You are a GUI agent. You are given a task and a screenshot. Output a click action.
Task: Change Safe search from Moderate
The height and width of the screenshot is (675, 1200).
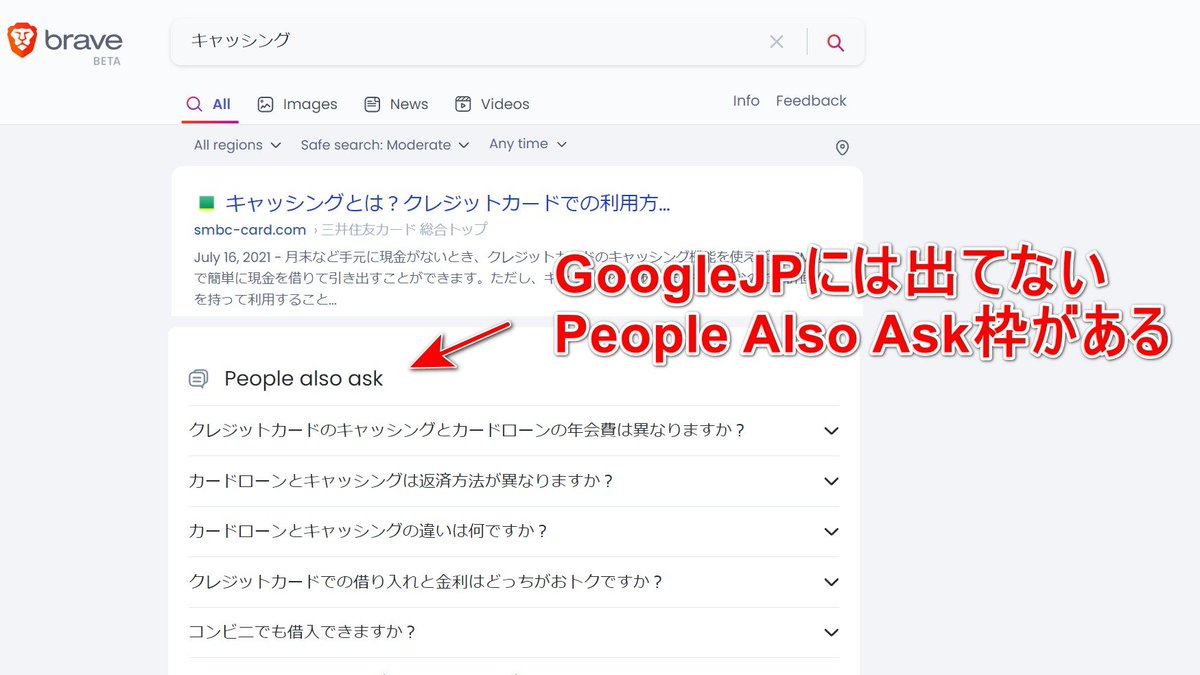point(384,144)
